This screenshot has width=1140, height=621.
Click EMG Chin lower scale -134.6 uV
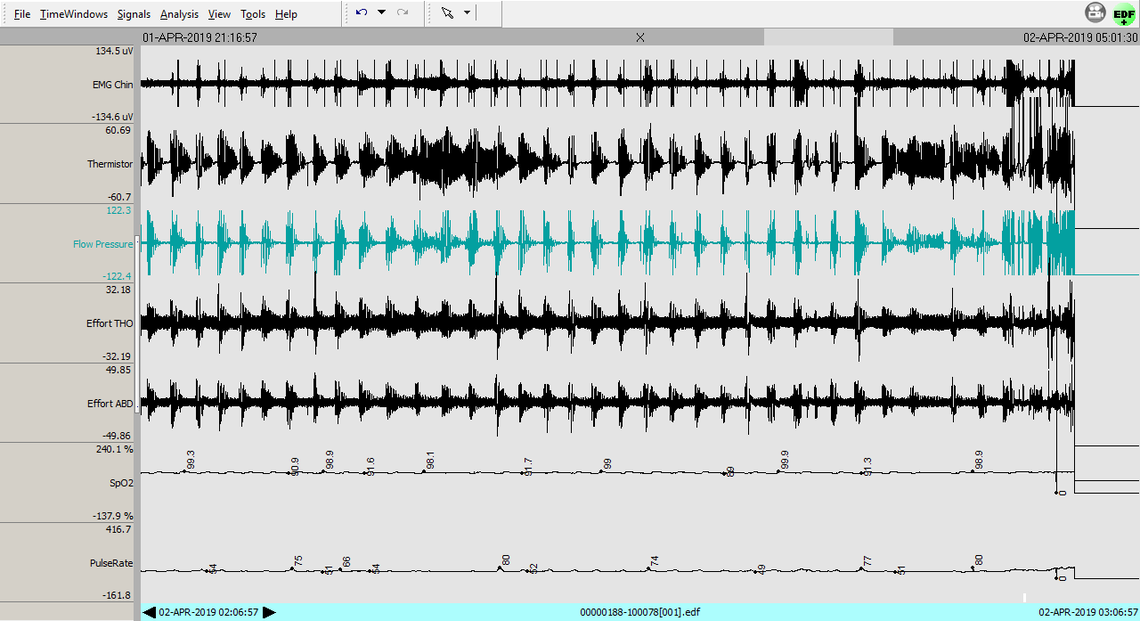(113, 116)
